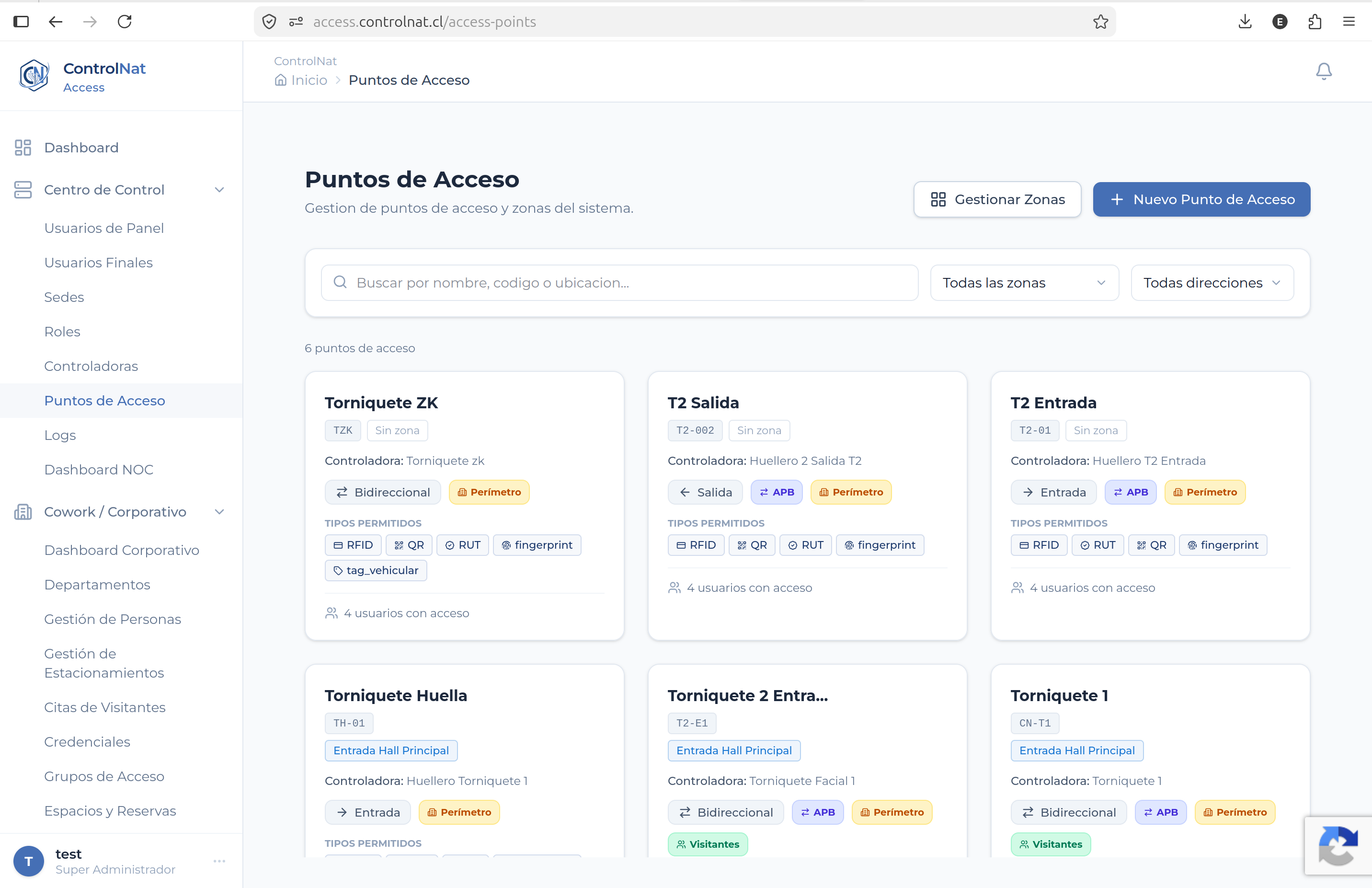The image size is (1372, 888).
Task: Open Dashboard in the sidebar
Action: tap(81, 148)
